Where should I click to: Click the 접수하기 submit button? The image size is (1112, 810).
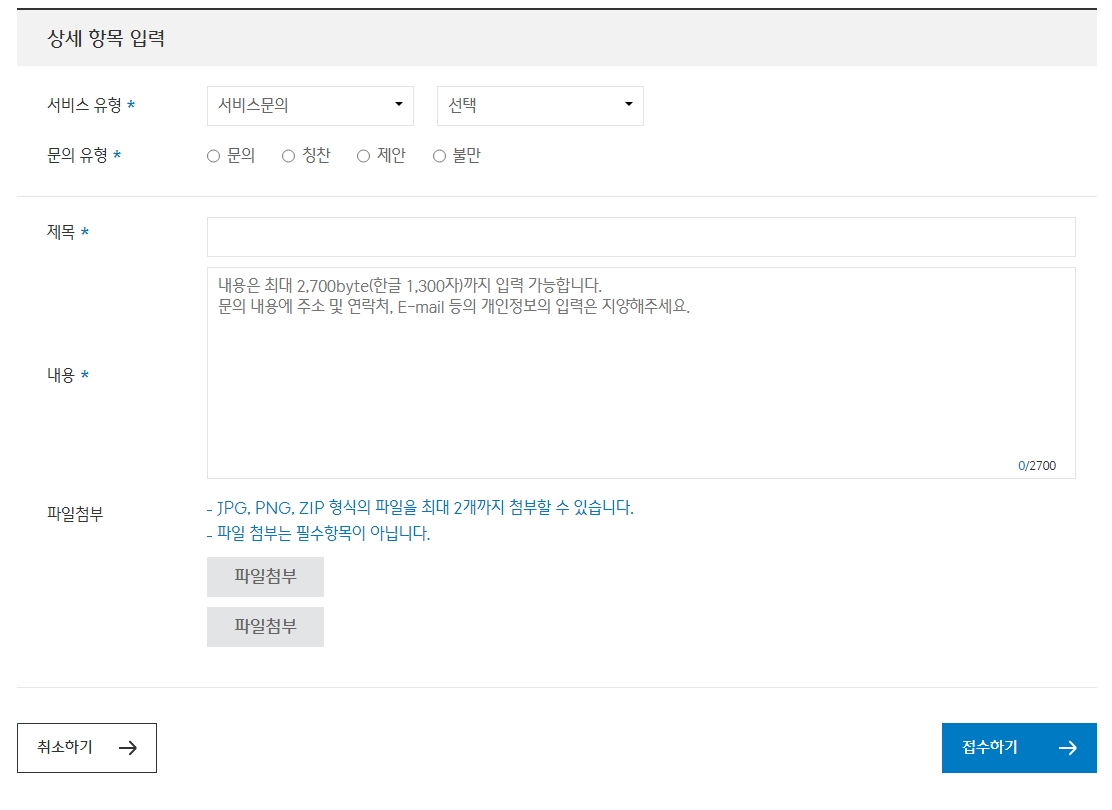point(1018,747)
